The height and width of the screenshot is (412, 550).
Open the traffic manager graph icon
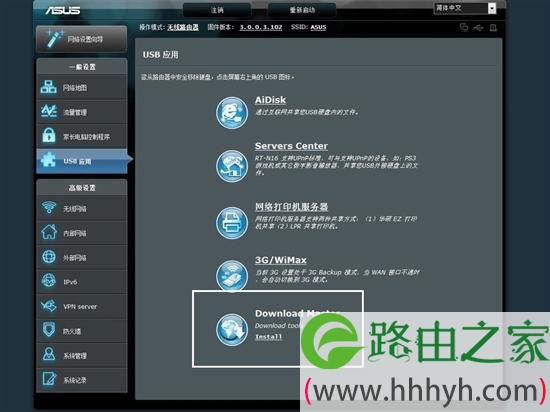(48, 112)
